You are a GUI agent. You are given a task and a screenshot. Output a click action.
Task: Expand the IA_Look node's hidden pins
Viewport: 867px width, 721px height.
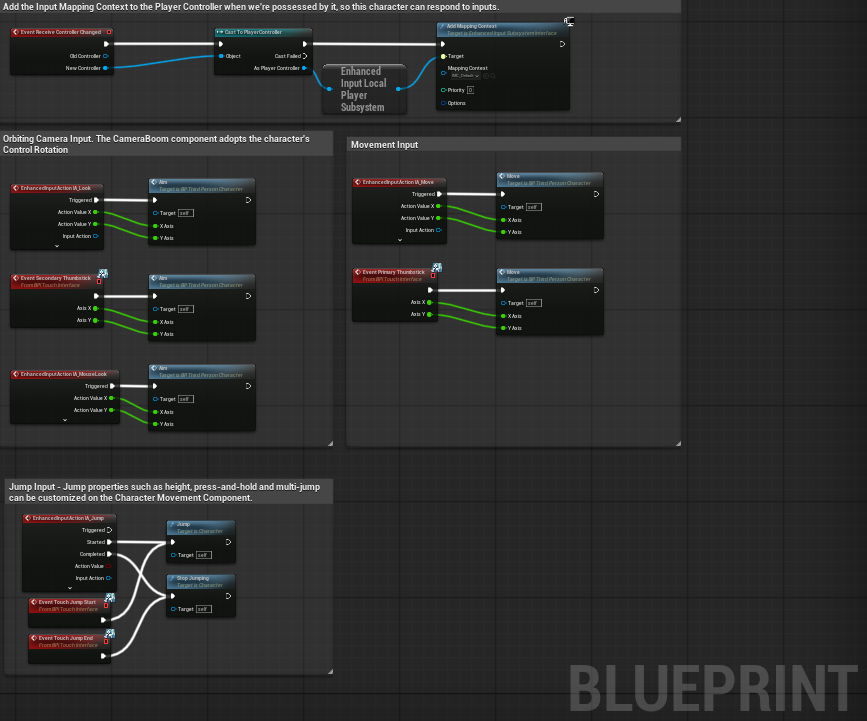[x=57, y=245]
